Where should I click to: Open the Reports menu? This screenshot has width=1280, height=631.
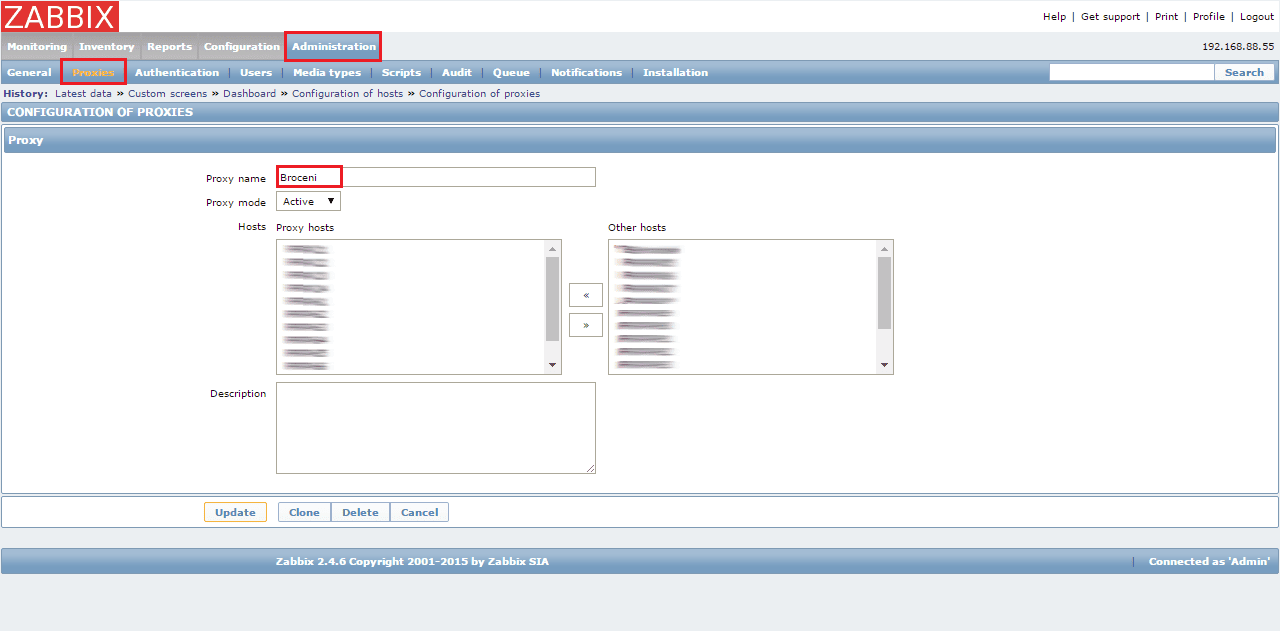(169, 47)
